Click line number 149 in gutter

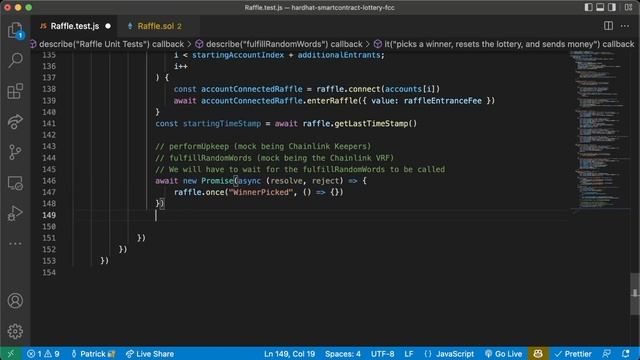tap(49, 215)
